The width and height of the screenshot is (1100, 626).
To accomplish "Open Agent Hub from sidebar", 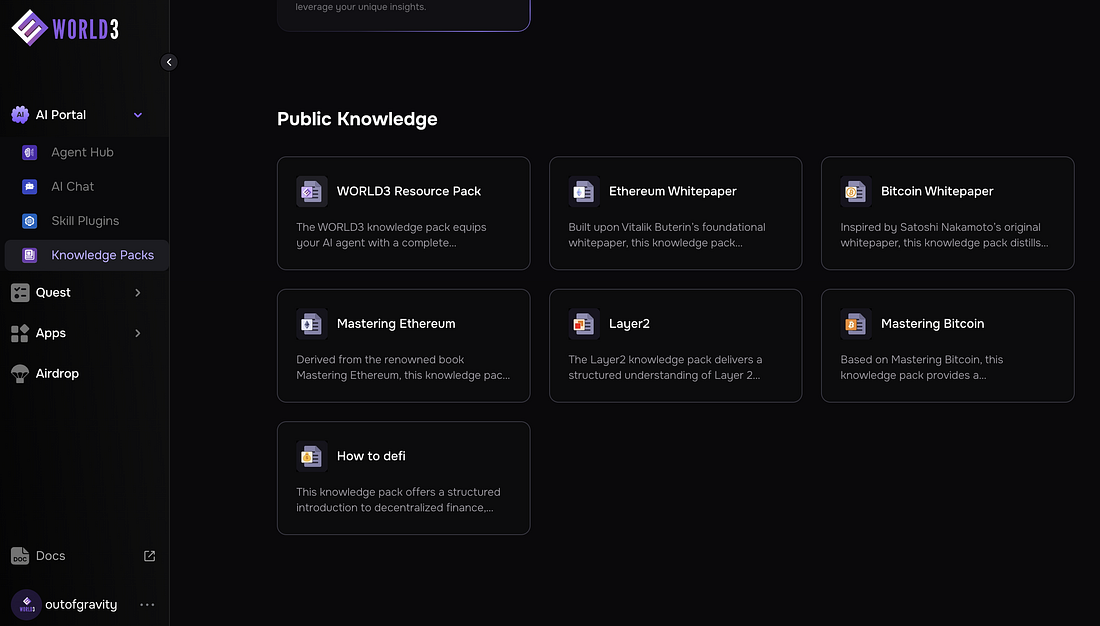I will point(82,152).
